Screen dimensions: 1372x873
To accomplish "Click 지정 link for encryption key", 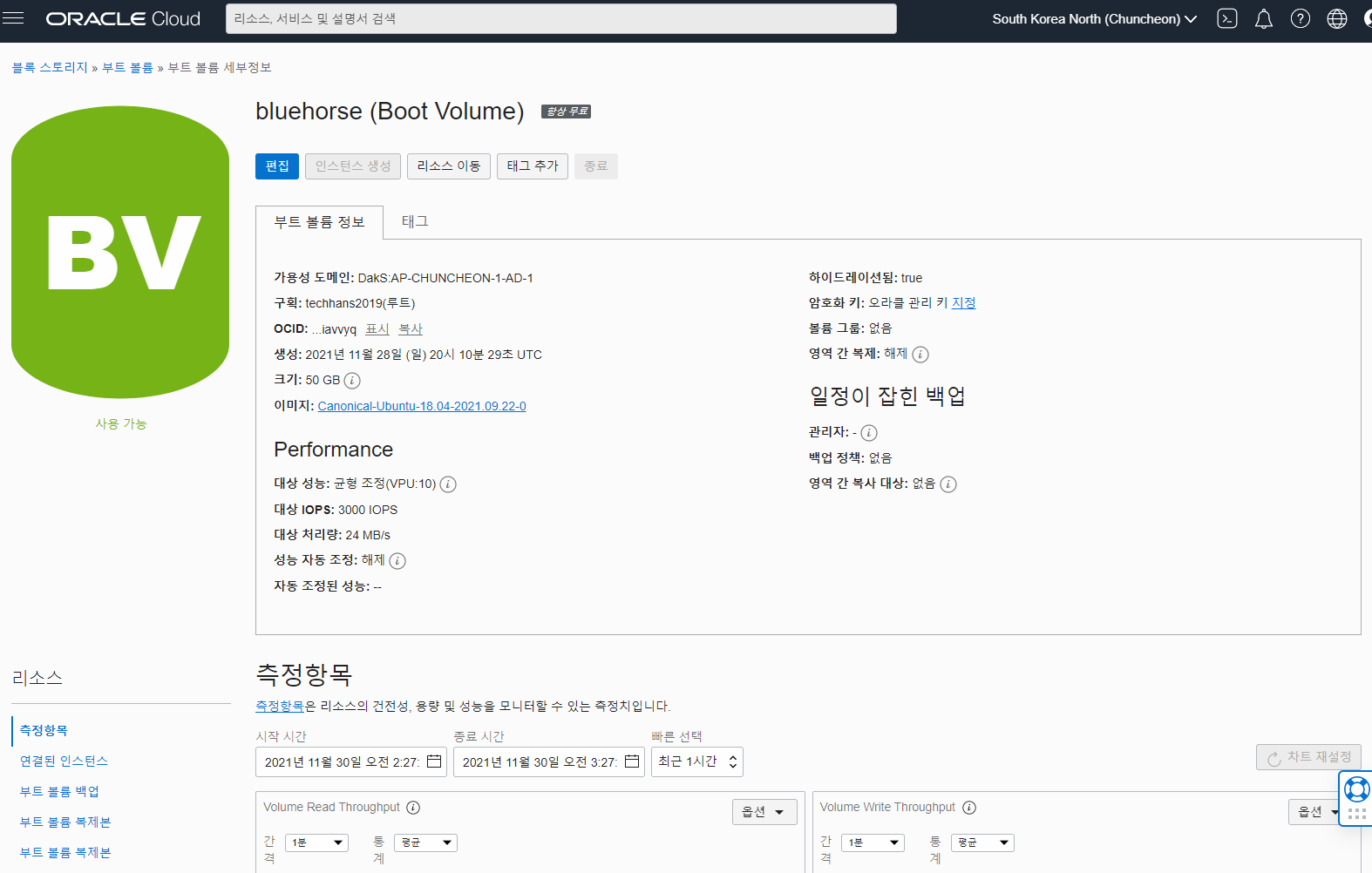I will 963,303.
